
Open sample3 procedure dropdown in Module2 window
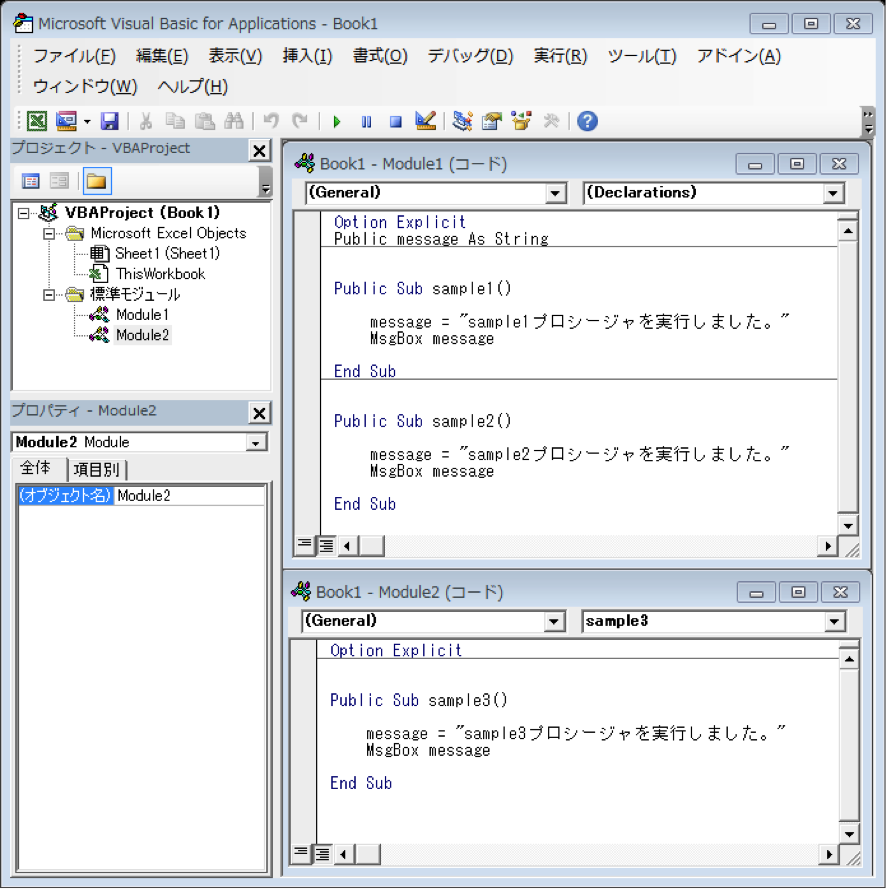click(834, 622)
